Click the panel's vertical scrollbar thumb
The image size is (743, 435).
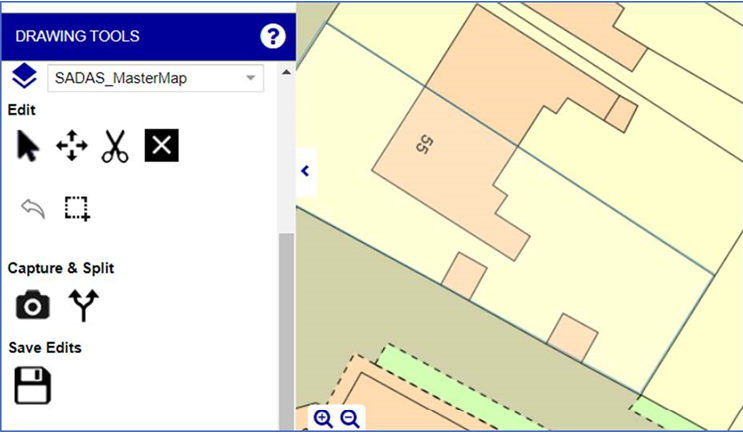[x=286, y=332]
